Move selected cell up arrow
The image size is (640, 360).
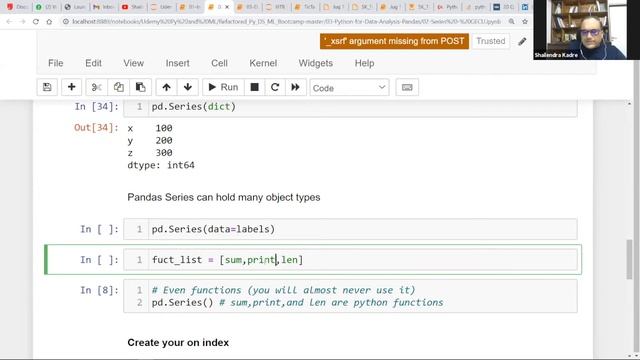click(x=166, y=87)
